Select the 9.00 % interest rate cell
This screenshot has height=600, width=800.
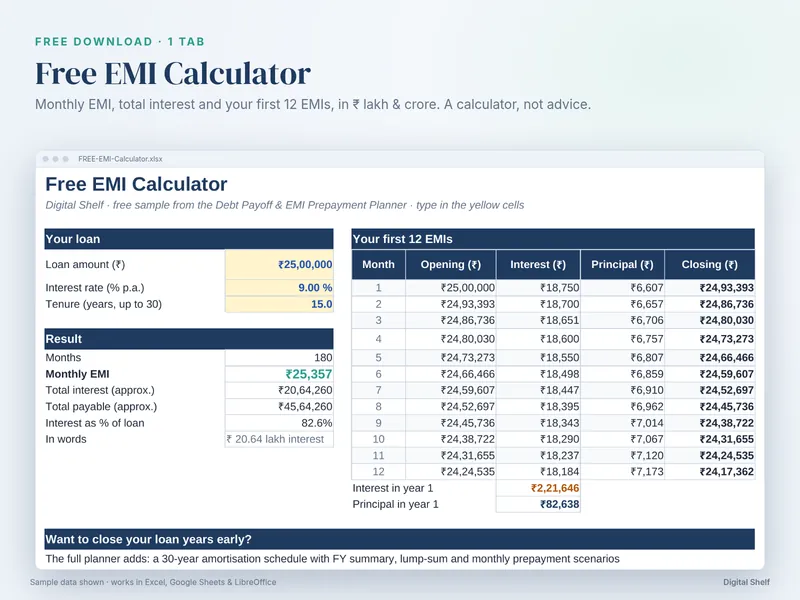279,288
